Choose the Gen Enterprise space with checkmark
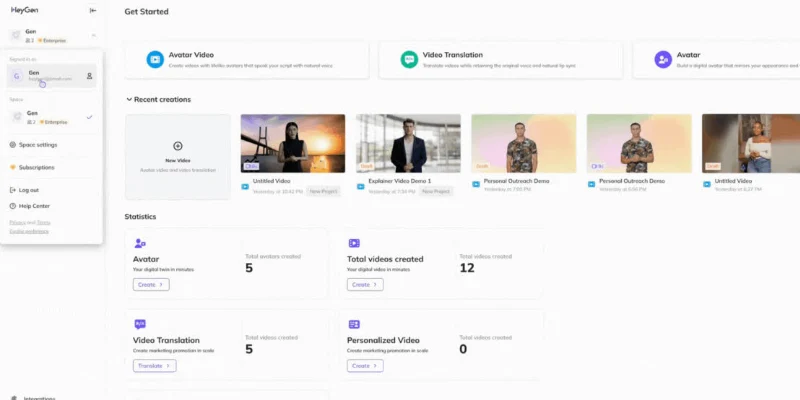The height and width of the screenshot is (400, 800). (x=52, y=117)
